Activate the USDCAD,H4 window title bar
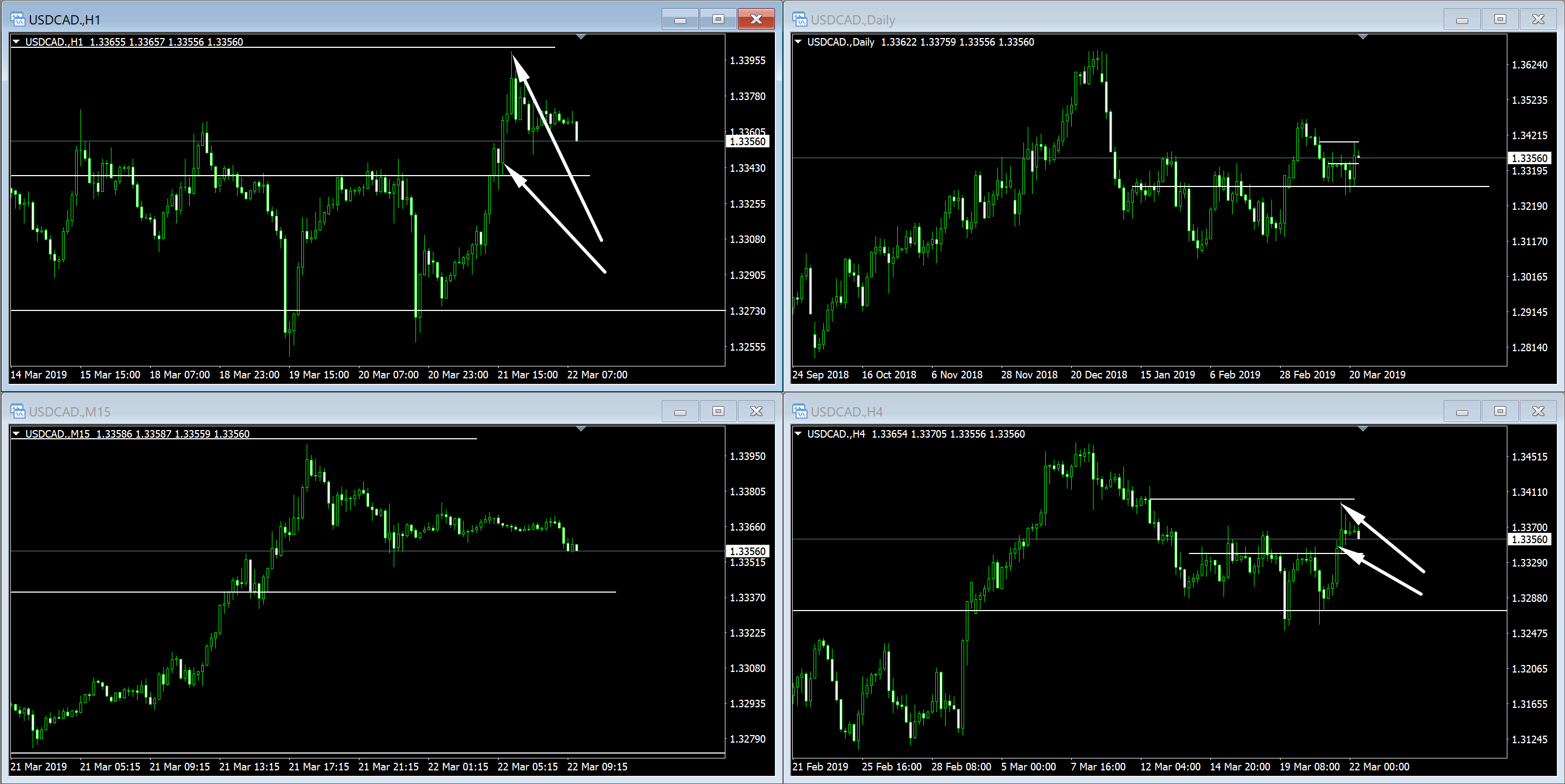The image size is (1565, 784). click(1124, 411)
